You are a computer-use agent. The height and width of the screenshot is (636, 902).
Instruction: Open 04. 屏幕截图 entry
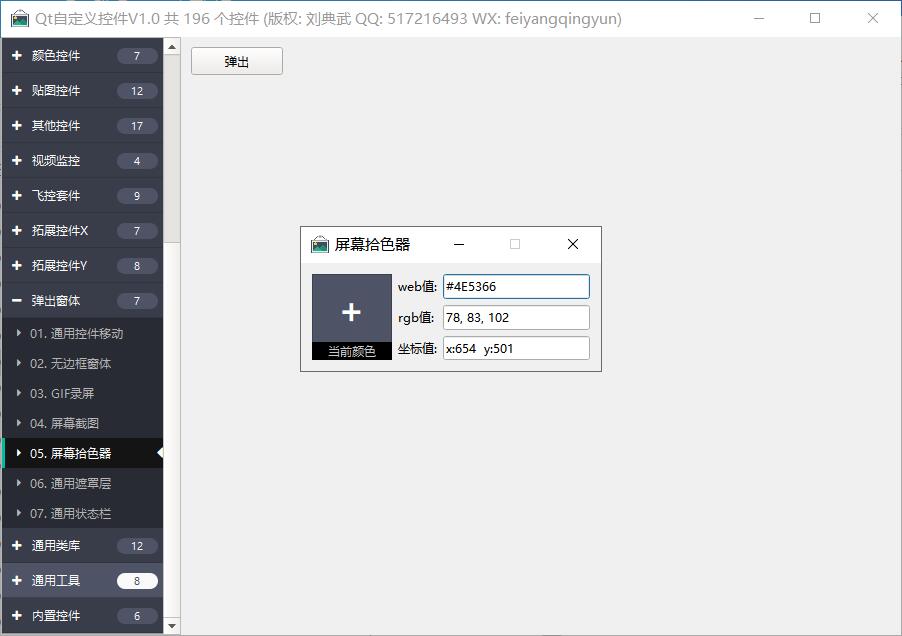coord(65,424)
